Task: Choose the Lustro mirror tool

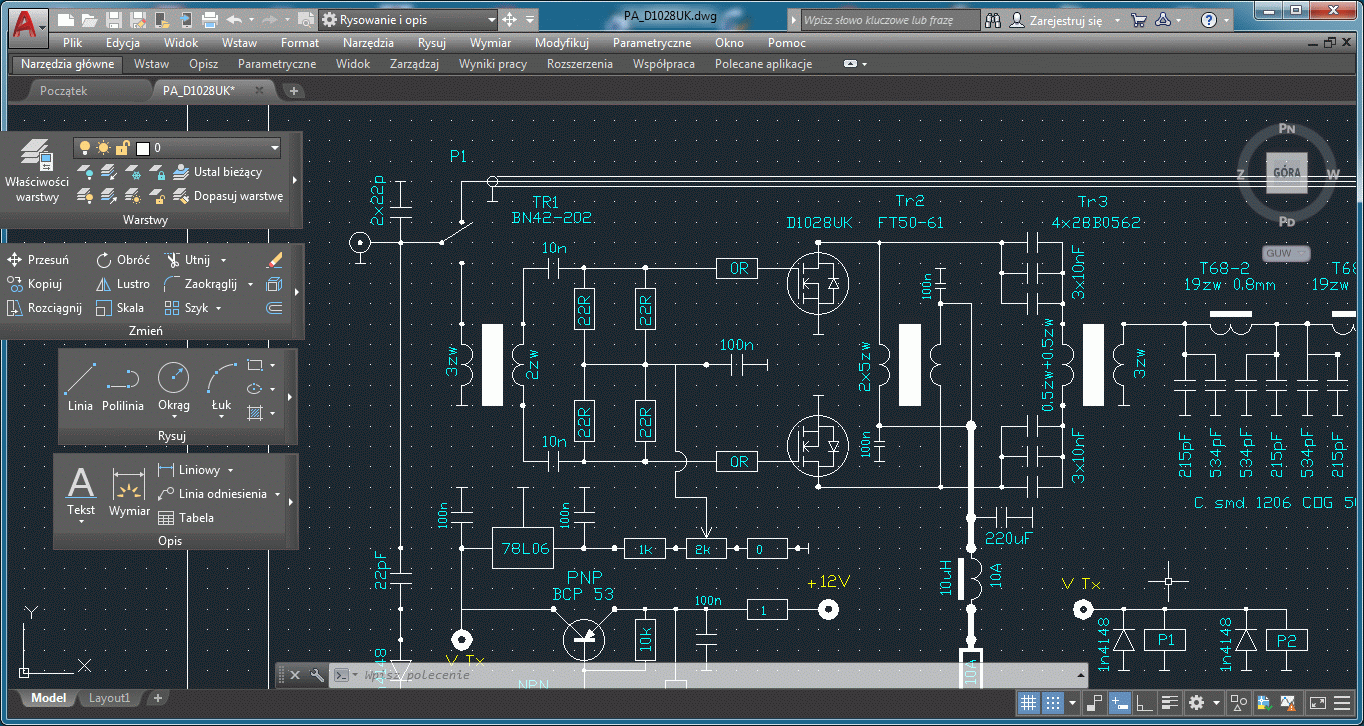Action: coord(122,284)
